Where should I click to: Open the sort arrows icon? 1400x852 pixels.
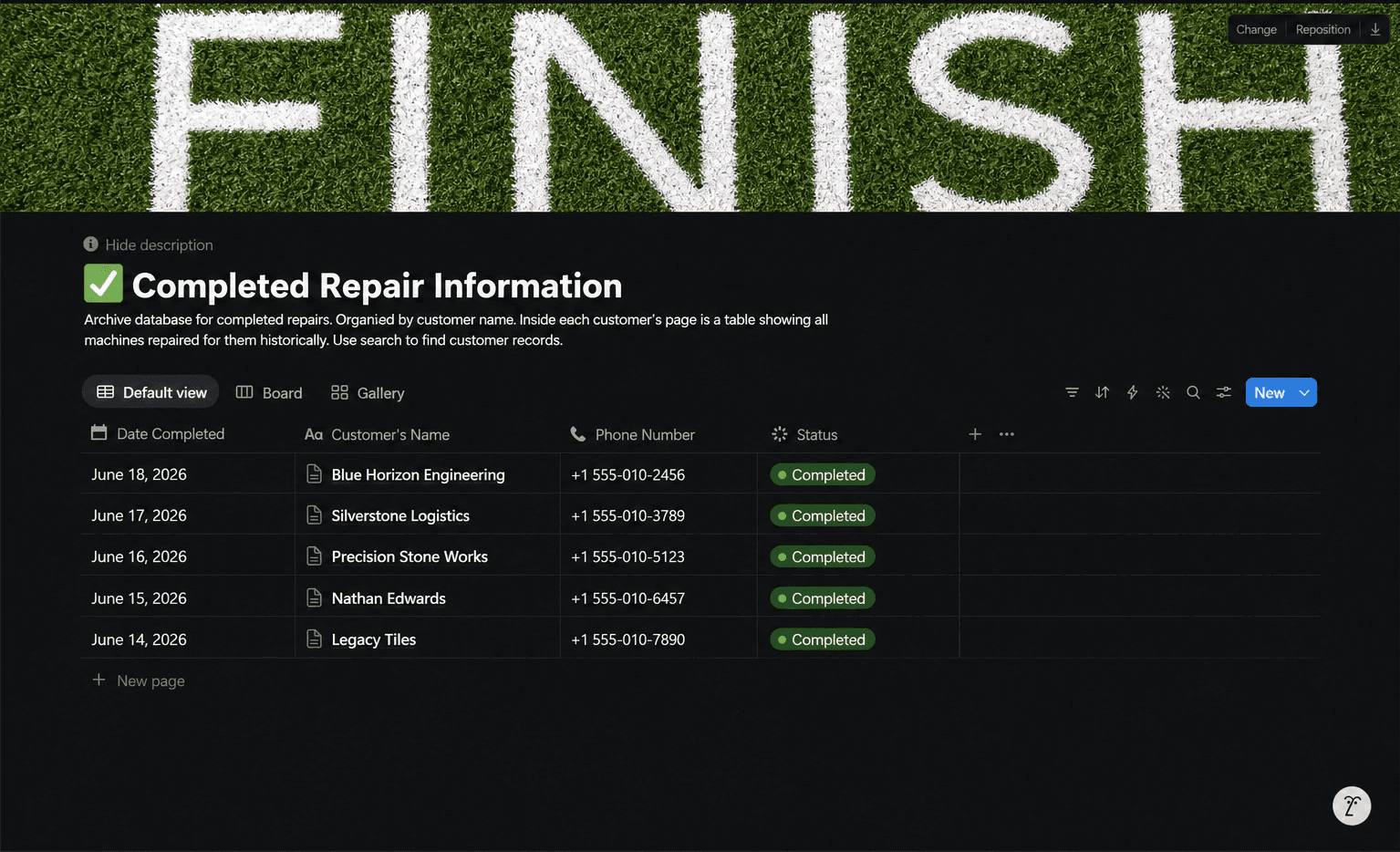click(x=1102, y=392)
